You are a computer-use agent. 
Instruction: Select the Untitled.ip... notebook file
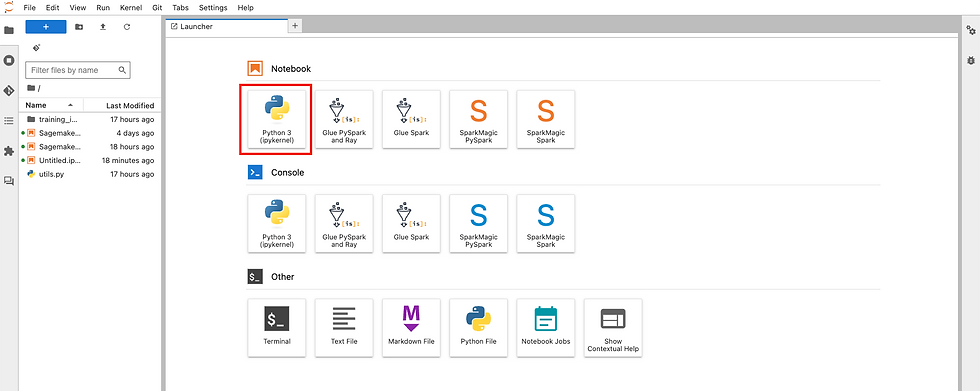(x=90, y=161)
